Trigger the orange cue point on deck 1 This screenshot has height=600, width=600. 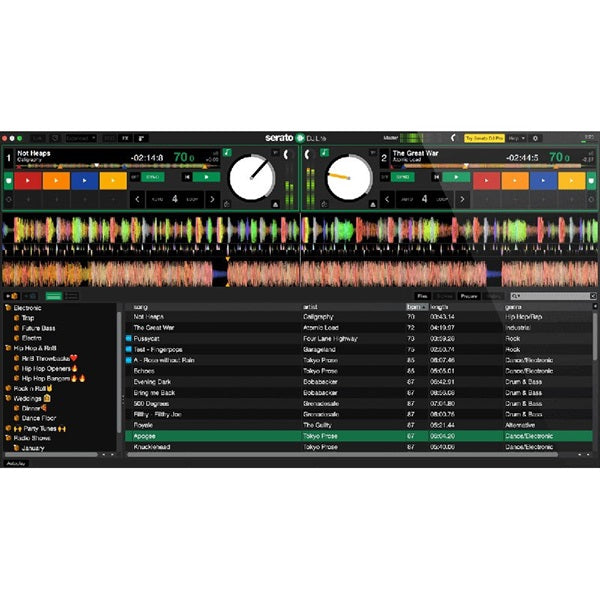[56, 180]
